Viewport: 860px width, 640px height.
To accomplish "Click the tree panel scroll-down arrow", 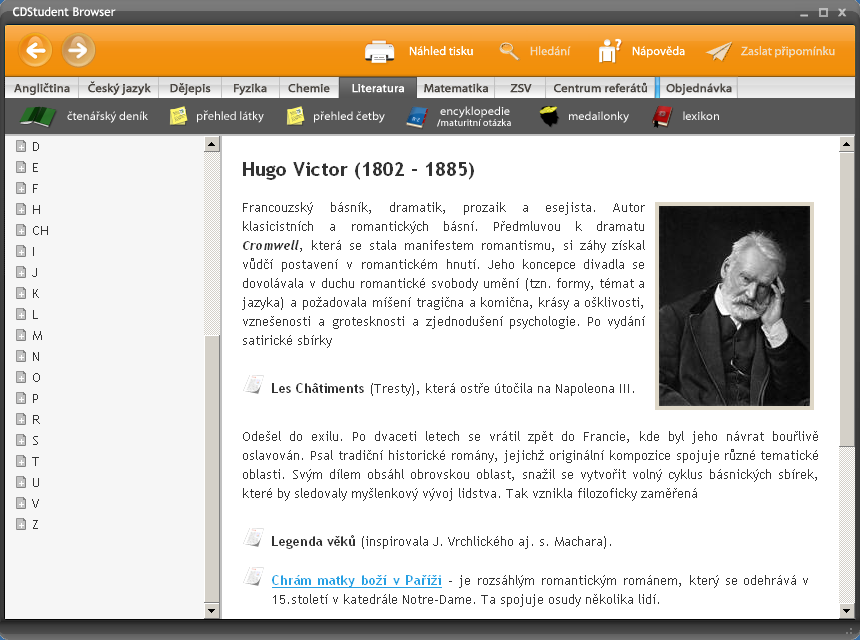I will point(212,610).
